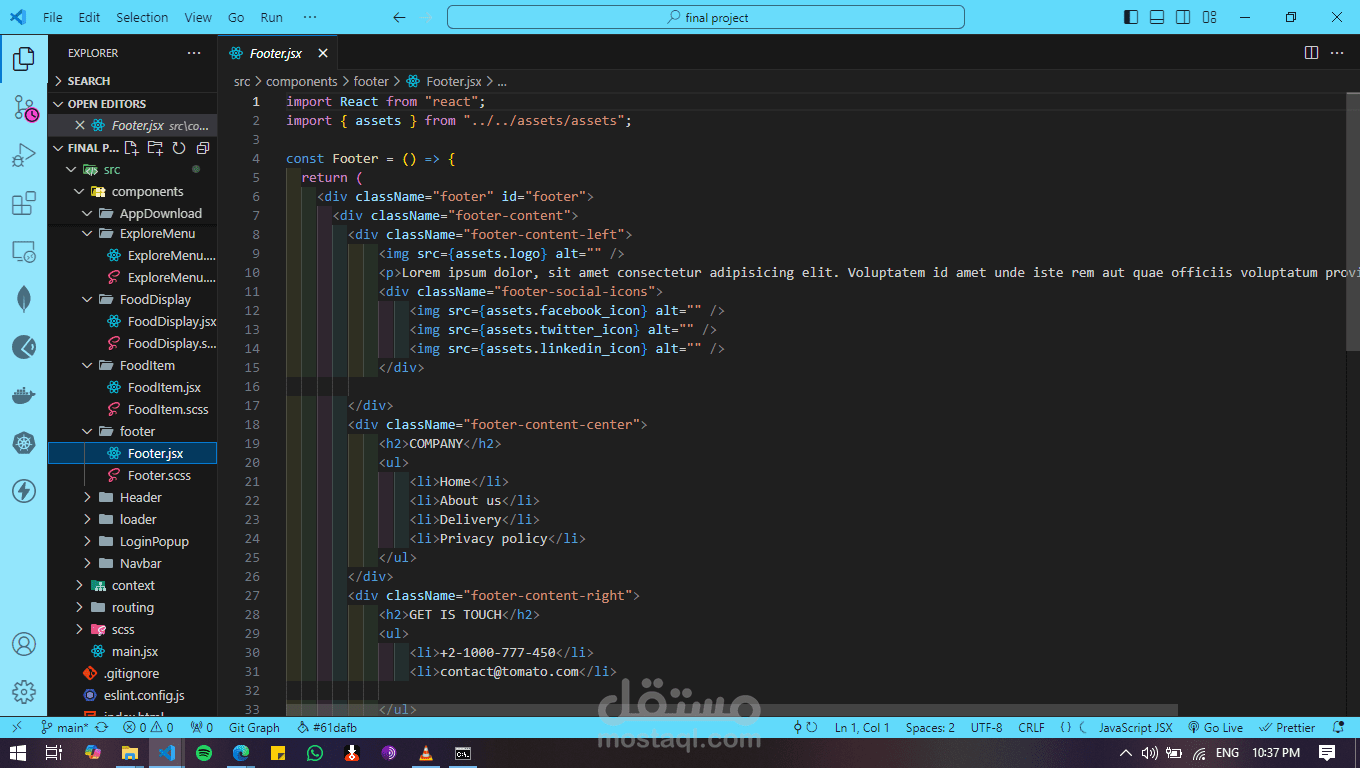This screenshot has width=1360, height=768.
Task: Toggle Prettier formatter in status bar
Action: [x=1289, y=728]
